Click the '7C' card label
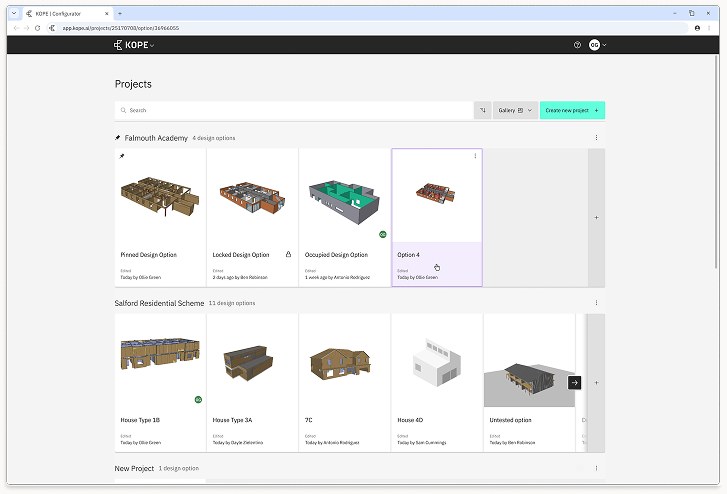The height and width of the screenshot is (494, 727). coord(308,420)
